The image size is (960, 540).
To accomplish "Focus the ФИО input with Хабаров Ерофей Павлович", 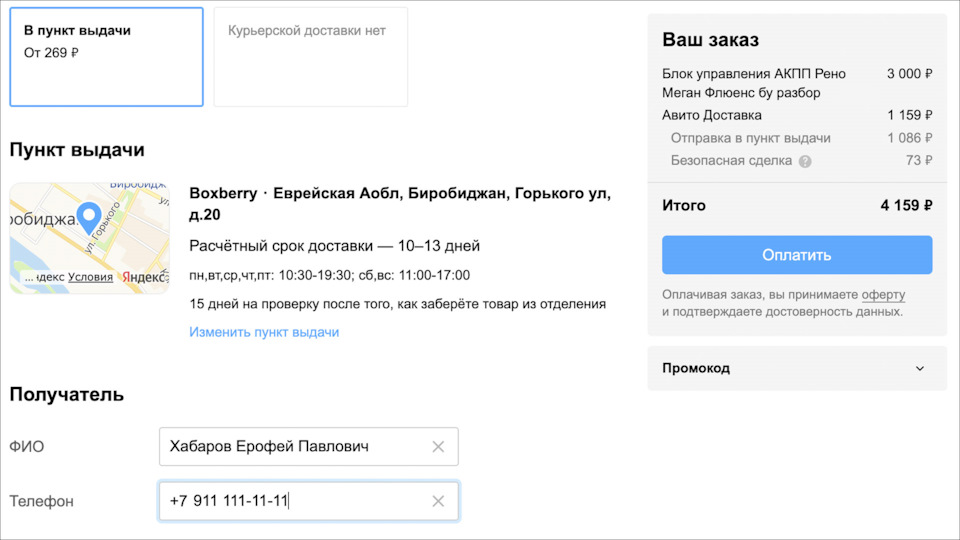I will point(290,447).
